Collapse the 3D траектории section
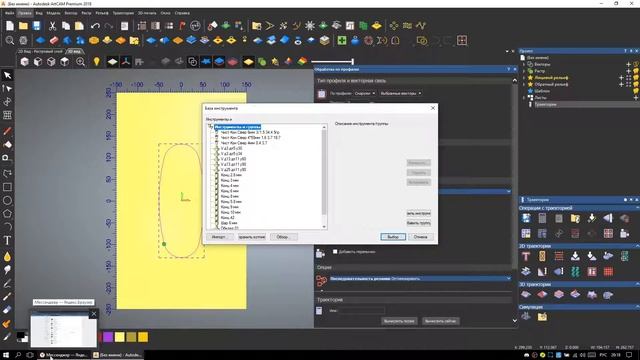Screen dimensions: 640x360 pyautogui.click(x=637, y=284)
